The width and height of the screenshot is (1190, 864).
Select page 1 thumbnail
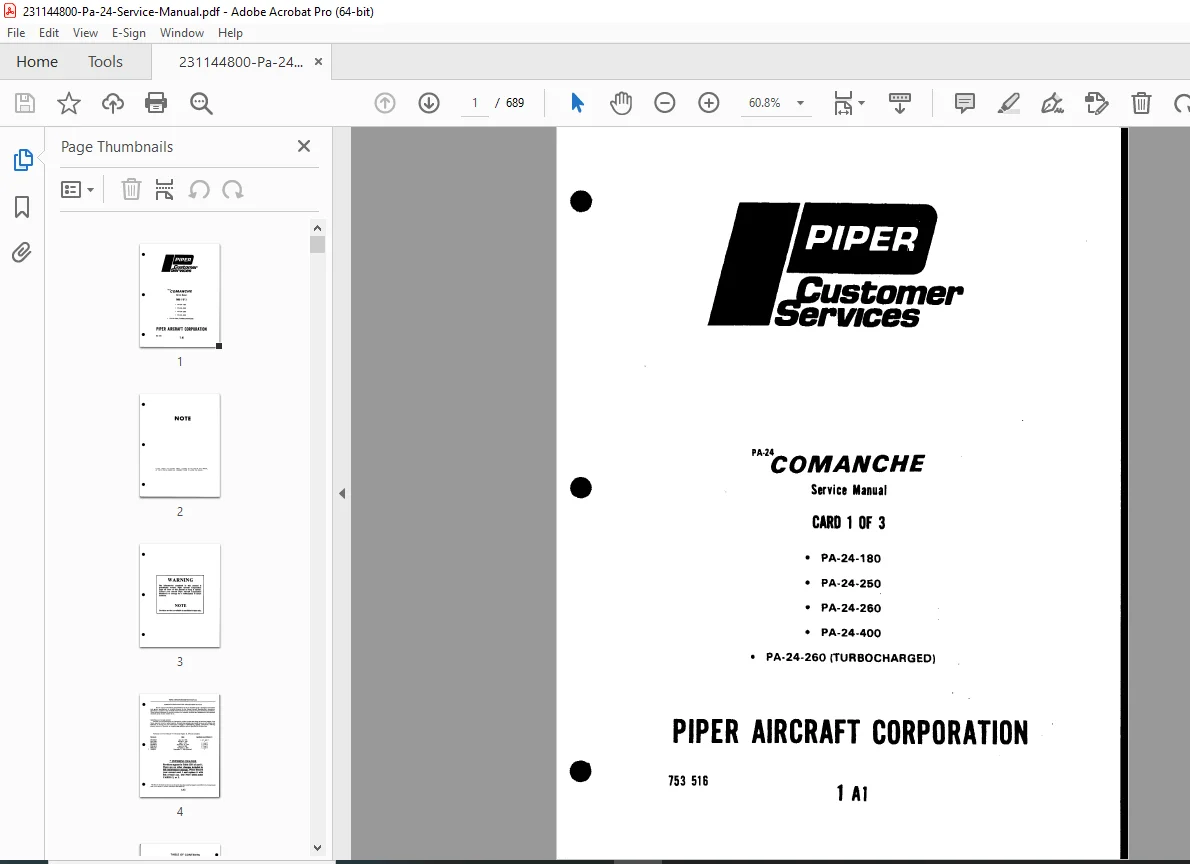coord(180,295)
